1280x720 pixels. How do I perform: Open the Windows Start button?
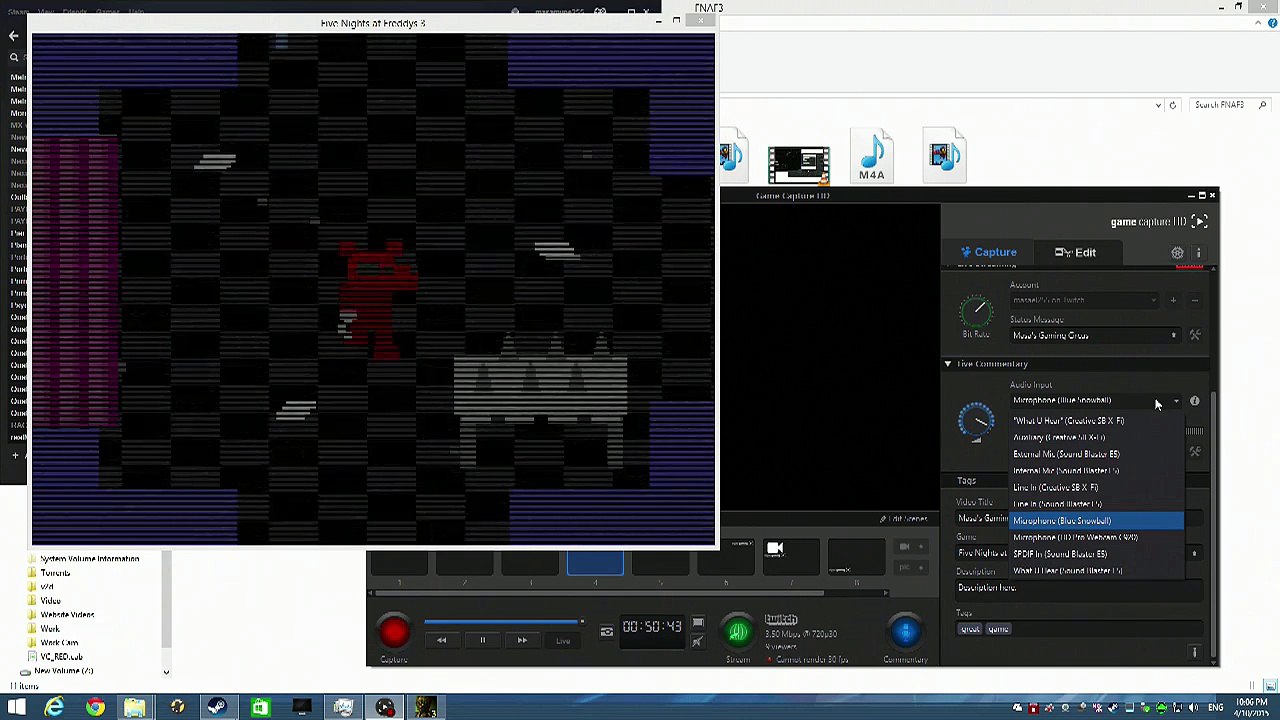pos(17,708)
